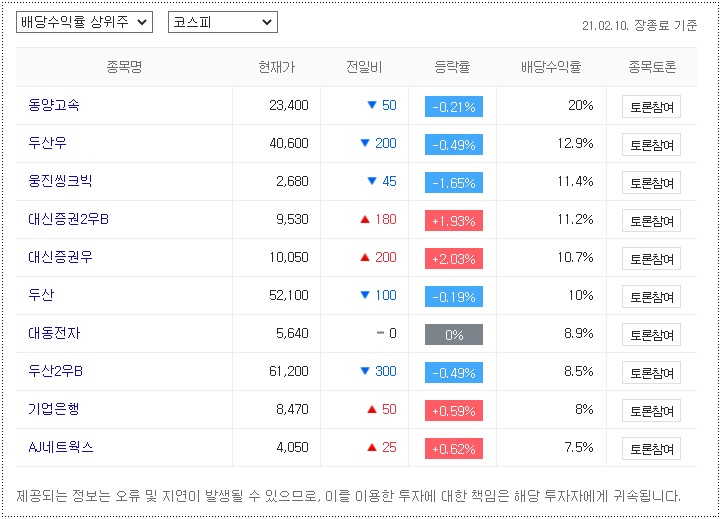The image size is (721, 519).
Task: Click the up arrow change for 대신증권2우B
Action: (378, 219)
